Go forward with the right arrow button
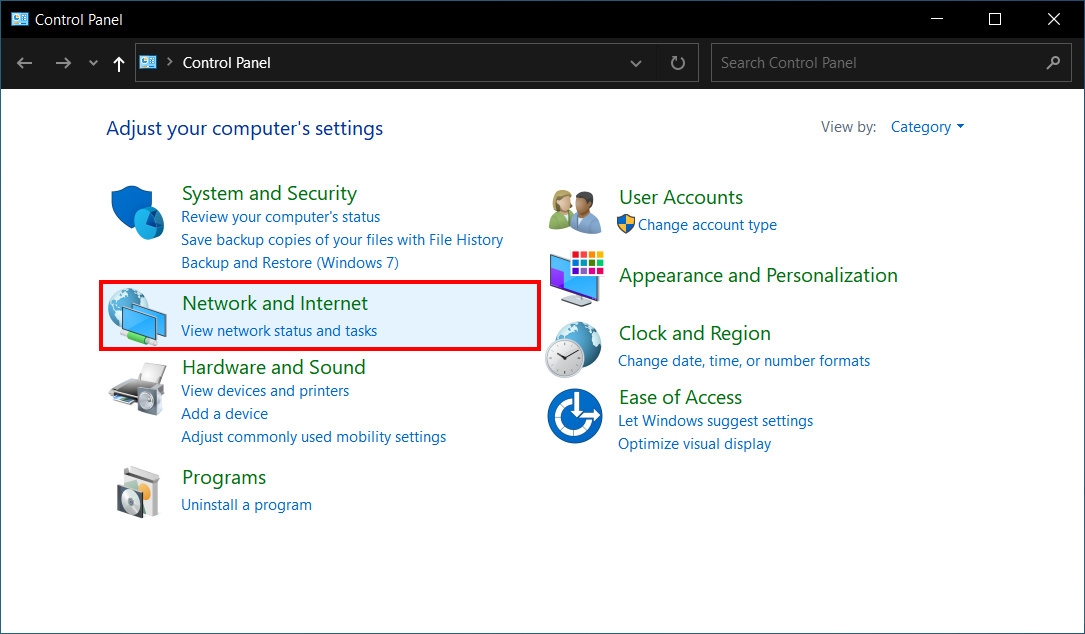Image resolution: width=1085 pixels, height=634 pixels. click(x=63, y=63)
